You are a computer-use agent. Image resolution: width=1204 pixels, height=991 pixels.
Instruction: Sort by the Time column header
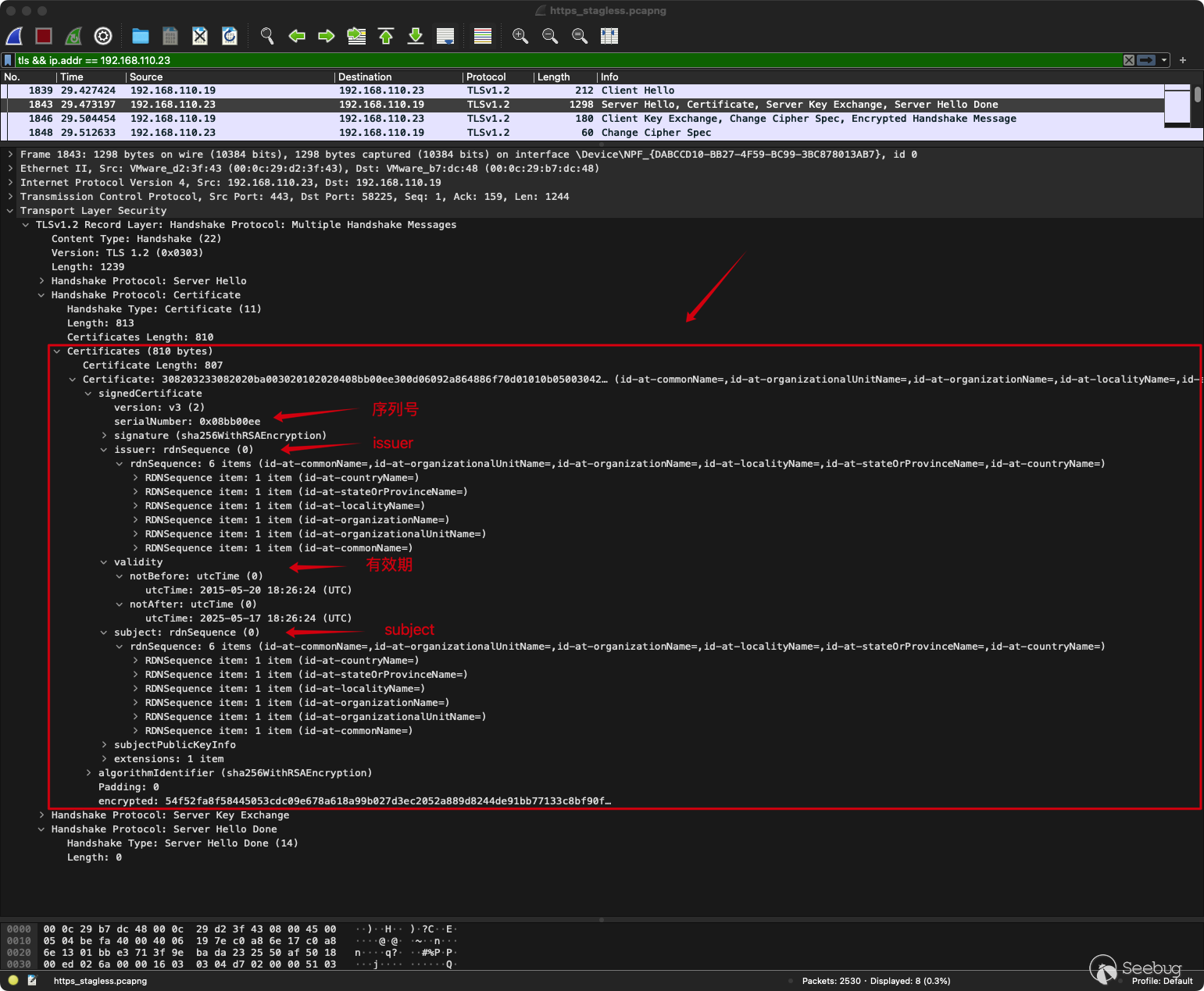point(91,77)
